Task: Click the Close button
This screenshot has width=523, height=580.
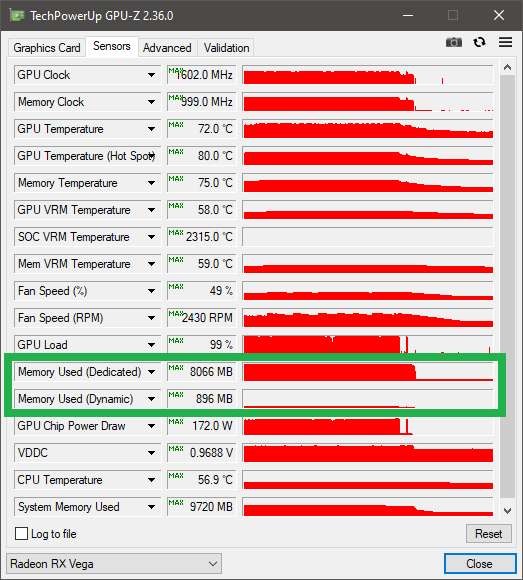Action: click(x=480, y=564)
